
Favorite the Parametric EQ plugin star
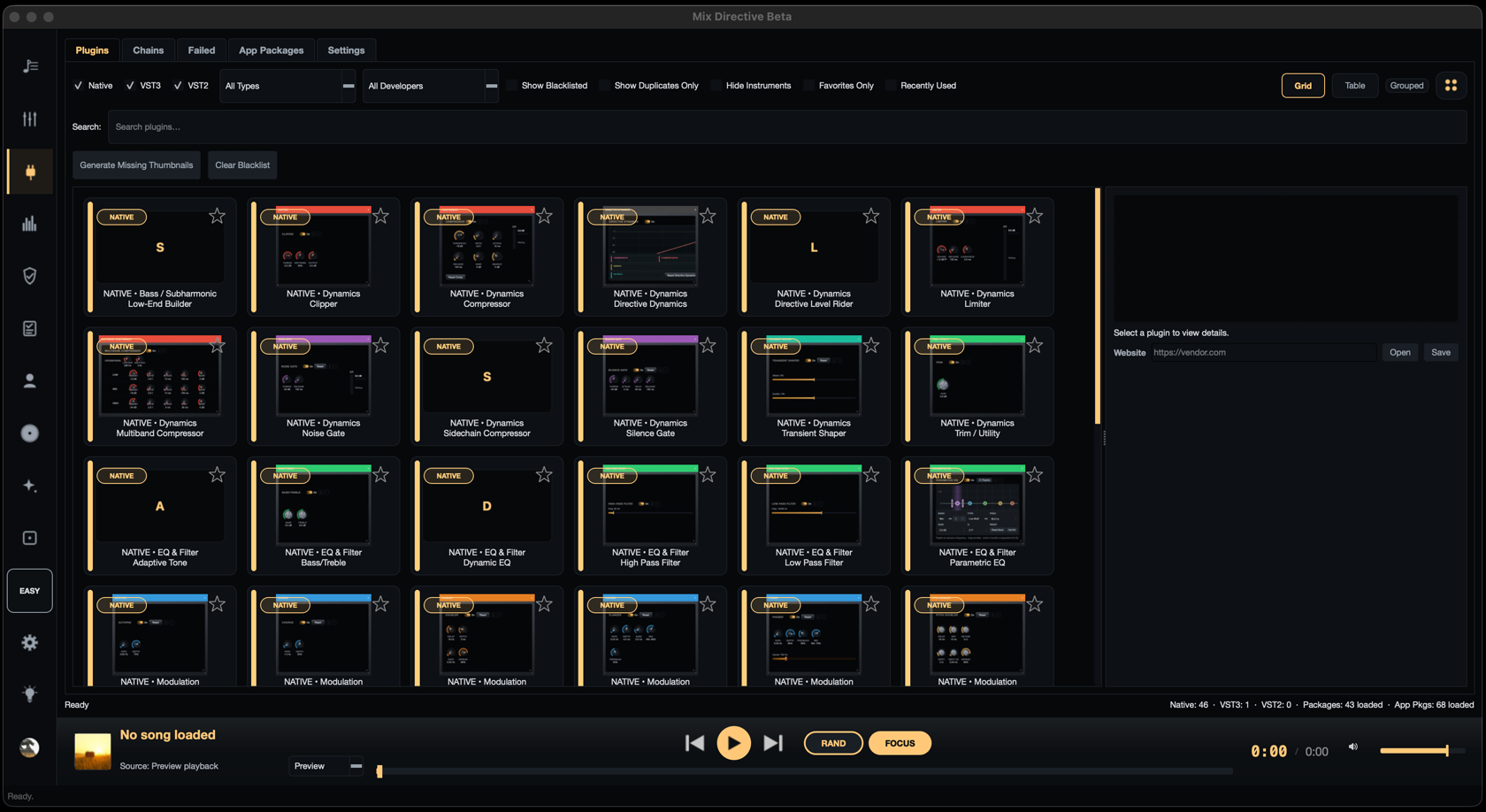(1035, 475)
